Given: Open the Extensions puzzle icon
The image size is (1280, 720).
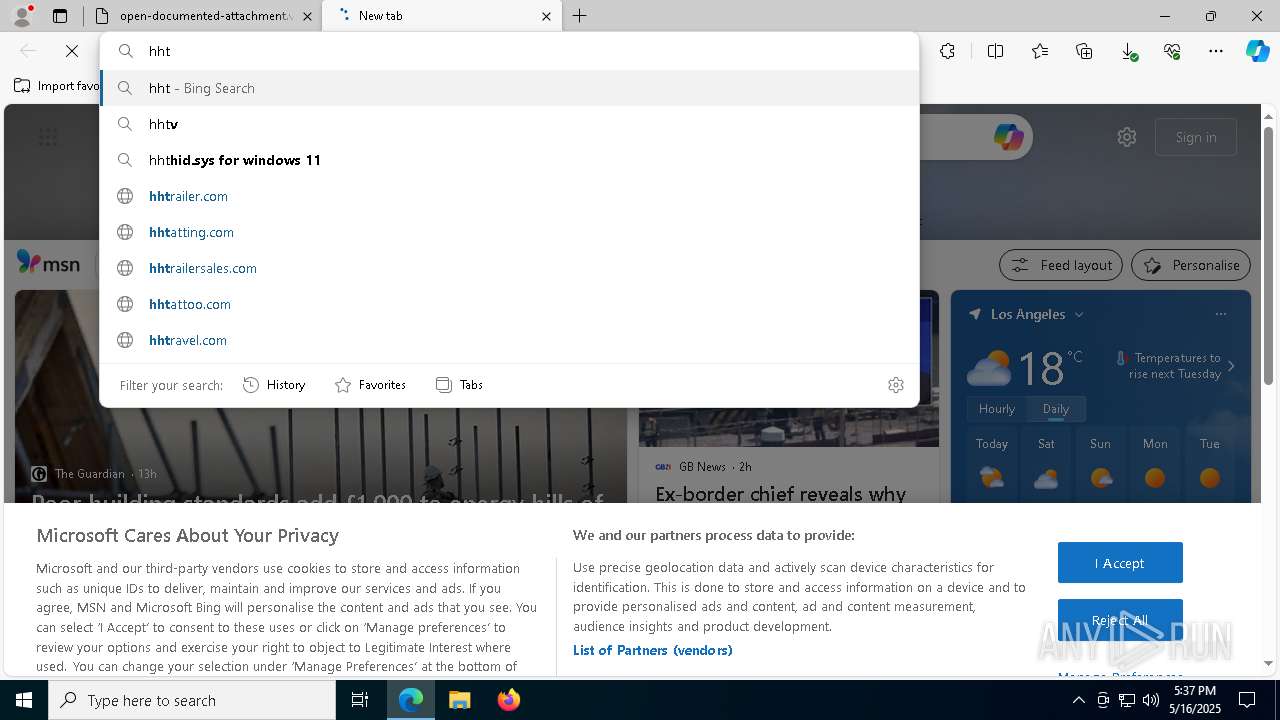Looking at the screenshot, I should tap(948, 51).
